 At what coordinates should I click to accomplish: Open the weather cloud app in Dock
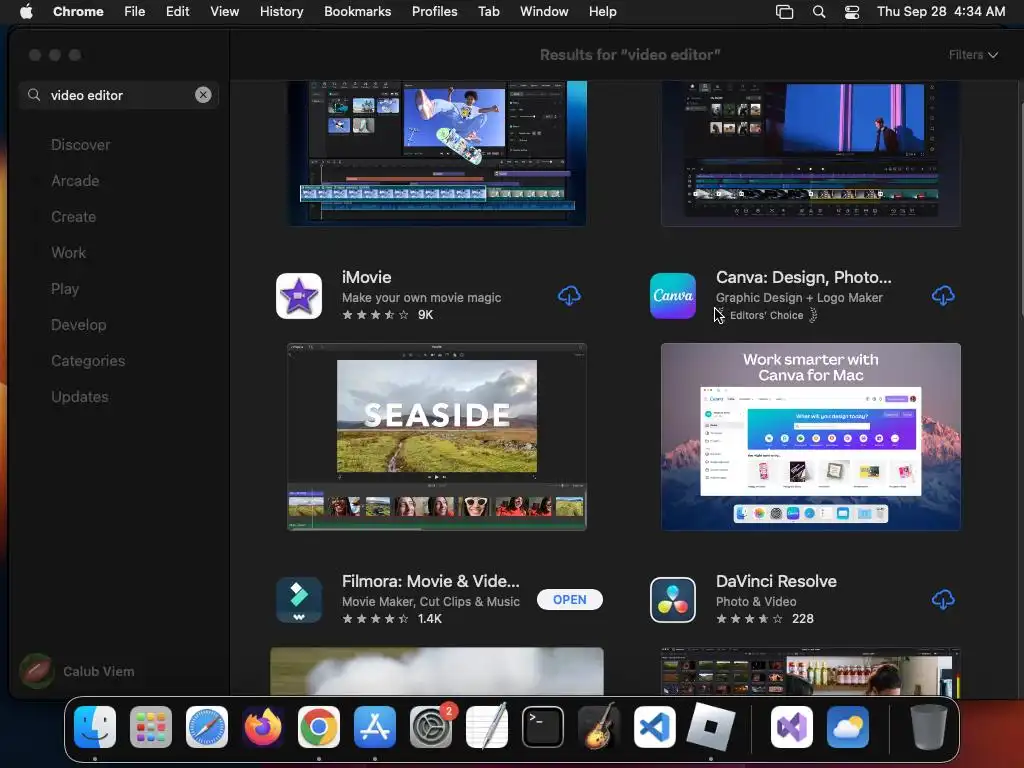(x=848, y=727)
